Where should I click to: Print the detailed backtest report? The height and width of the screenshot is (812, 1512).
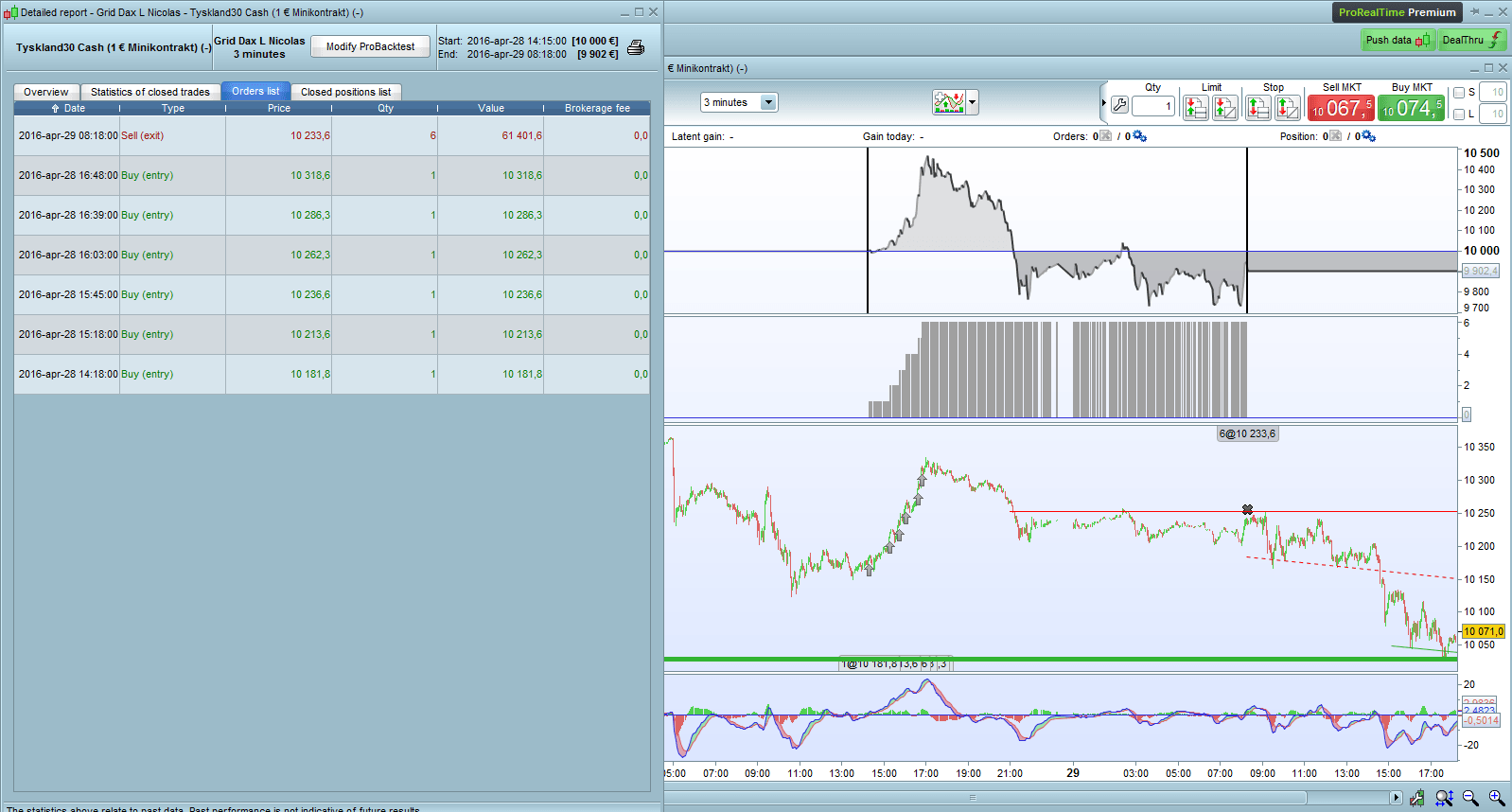tap(636, 47)
